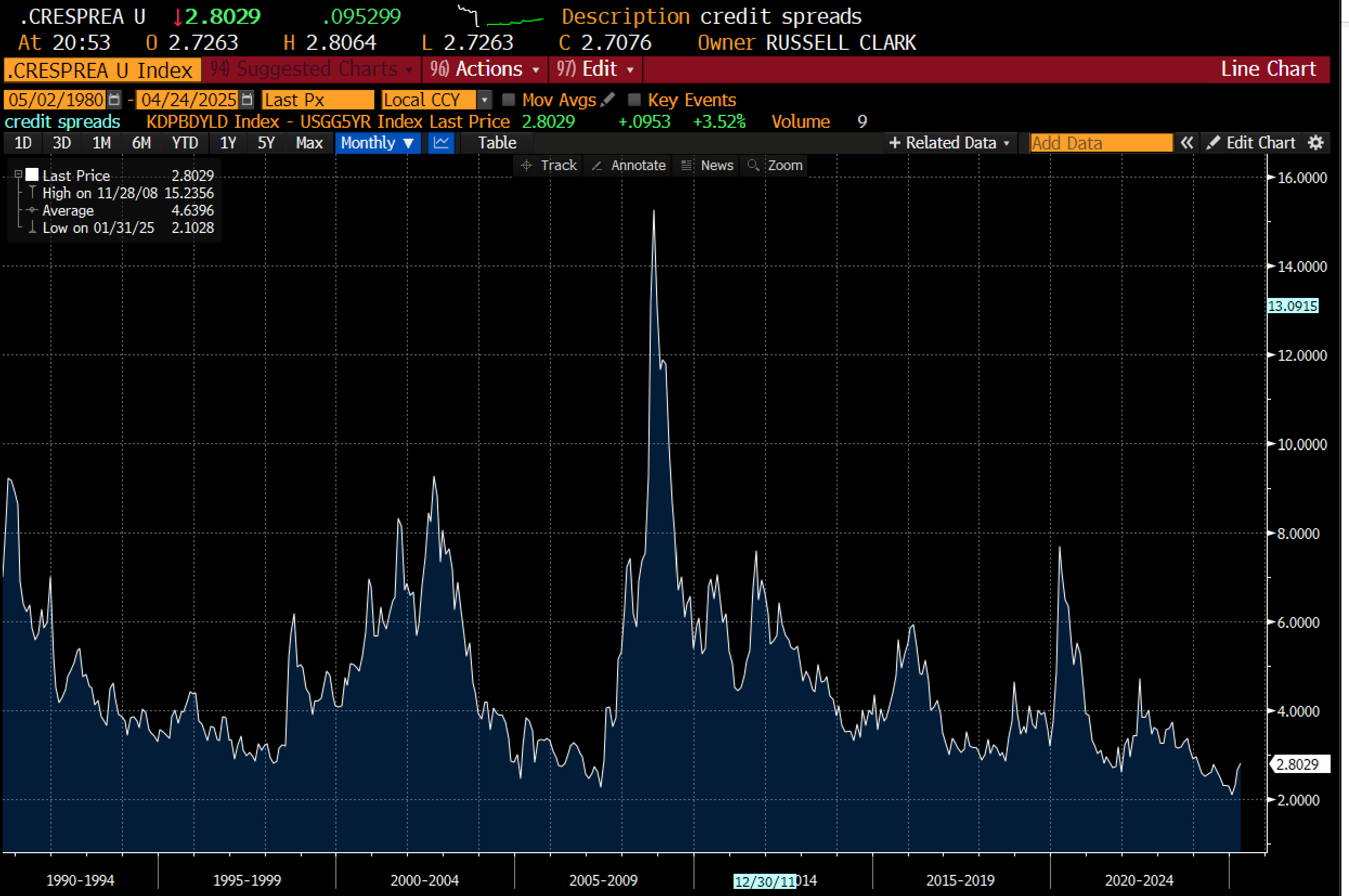Open chart settings gear icon
Screen dimensions: 1349x896
point(1316,143)
